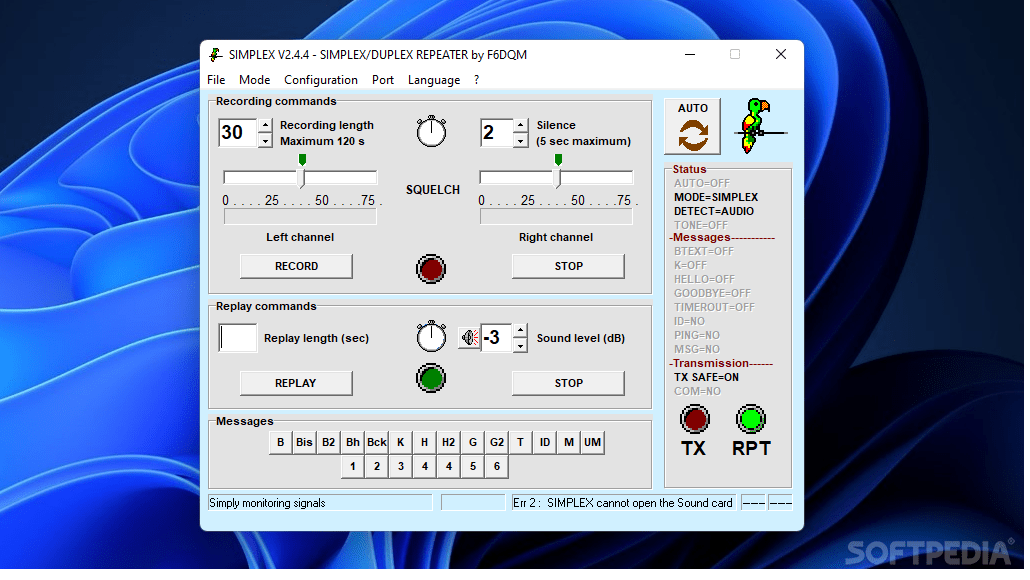Click the green replay indicator light
The height and width of the screenshot is (580, 1030).
click(431, 378)
